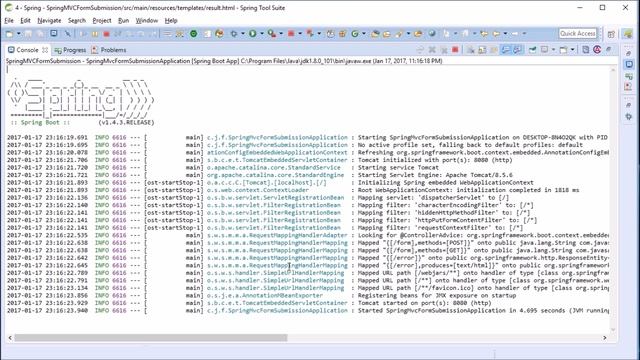The height and width of the screenshot is (360, 640).
Task: Open dropdown beside red Relaunch icon
Action: (300, 34)
